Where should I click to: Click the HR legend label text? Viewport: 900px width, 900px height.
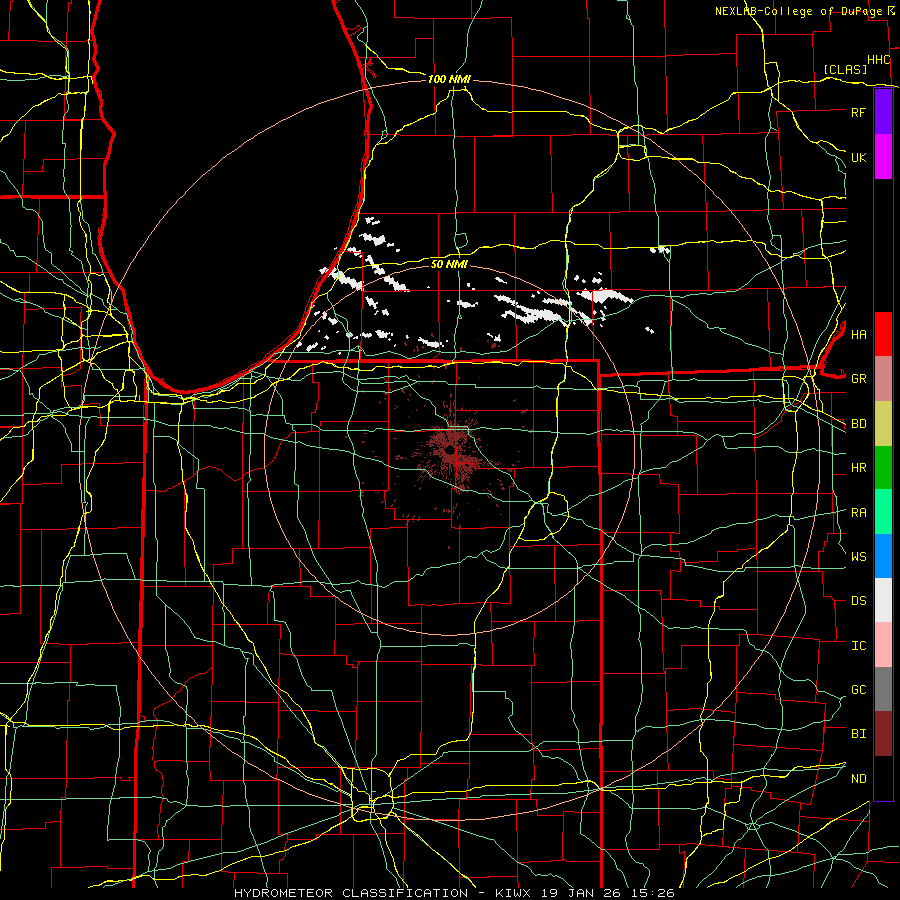tap(858, 468)
